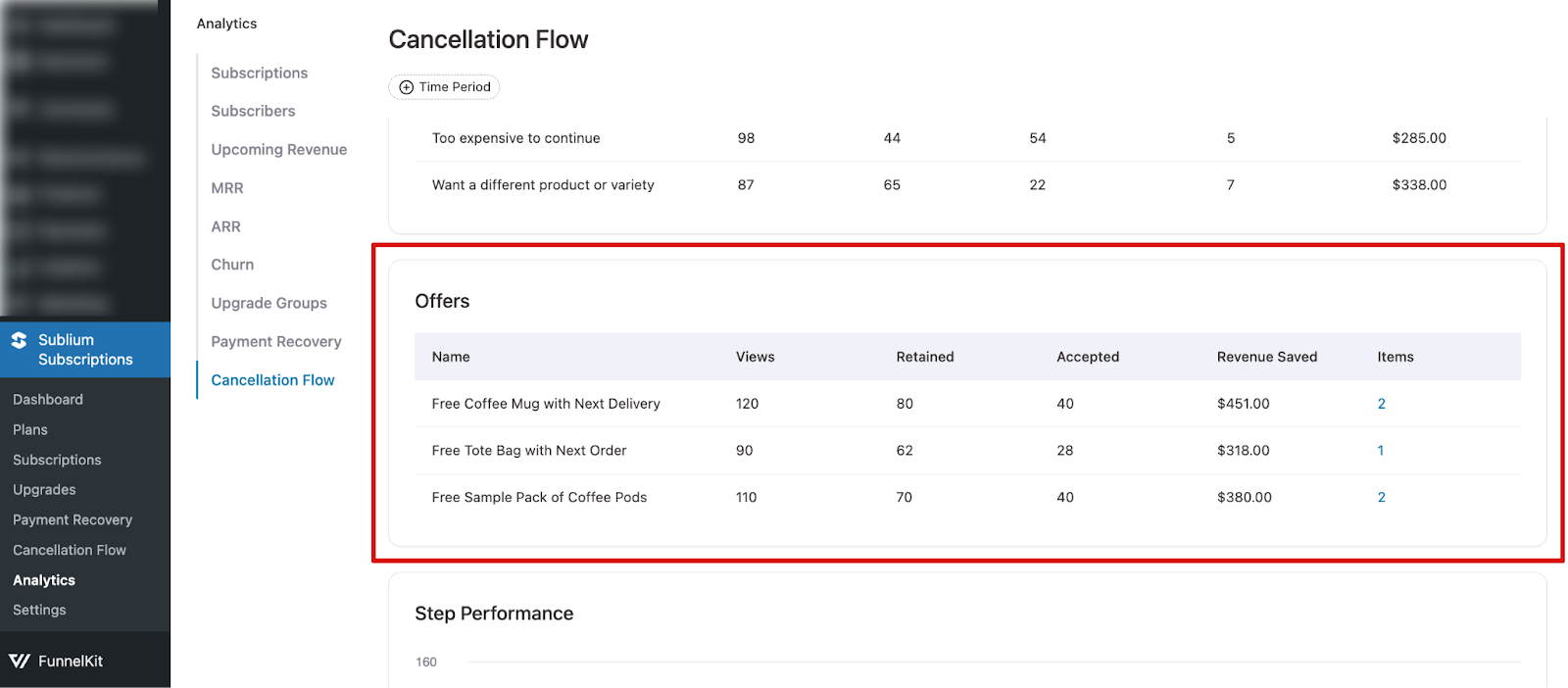Select the Free Coffee Mug with Next Delivery offer

(x=546, y=404)
